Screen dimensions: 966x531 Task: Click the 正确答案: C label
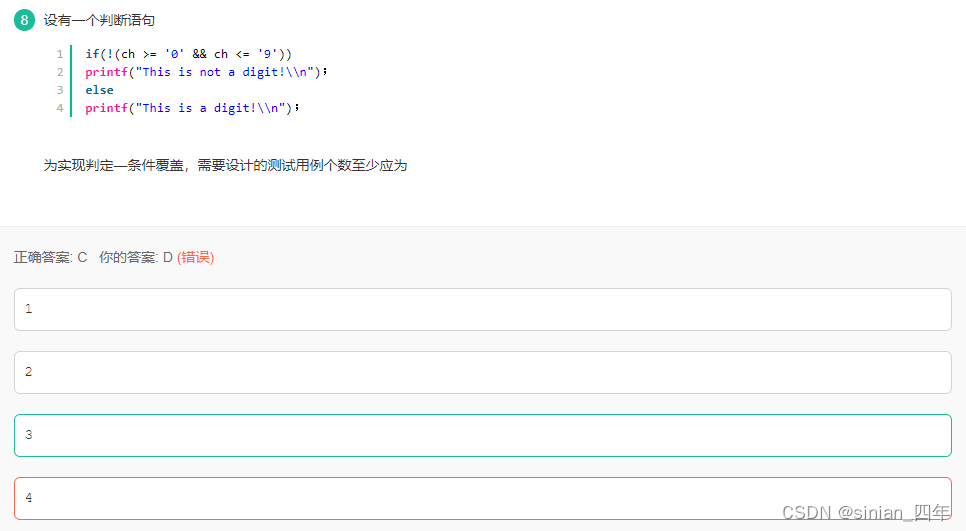(x=51, y=257)
